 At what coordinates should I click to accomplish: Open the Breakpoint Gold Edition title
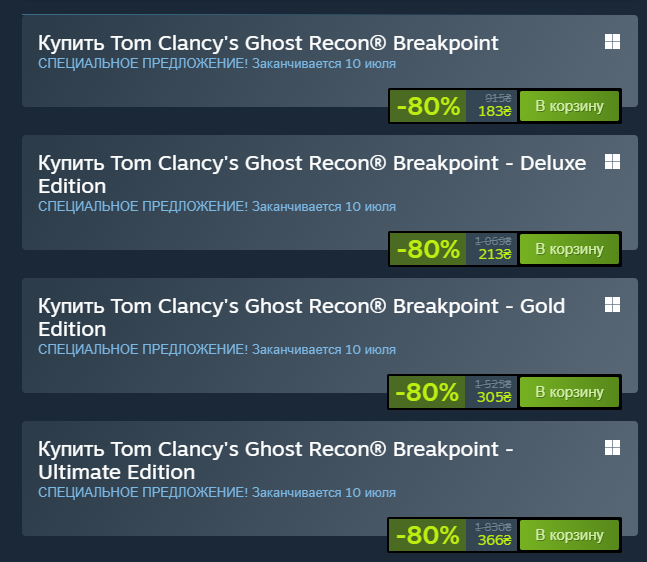302,318
